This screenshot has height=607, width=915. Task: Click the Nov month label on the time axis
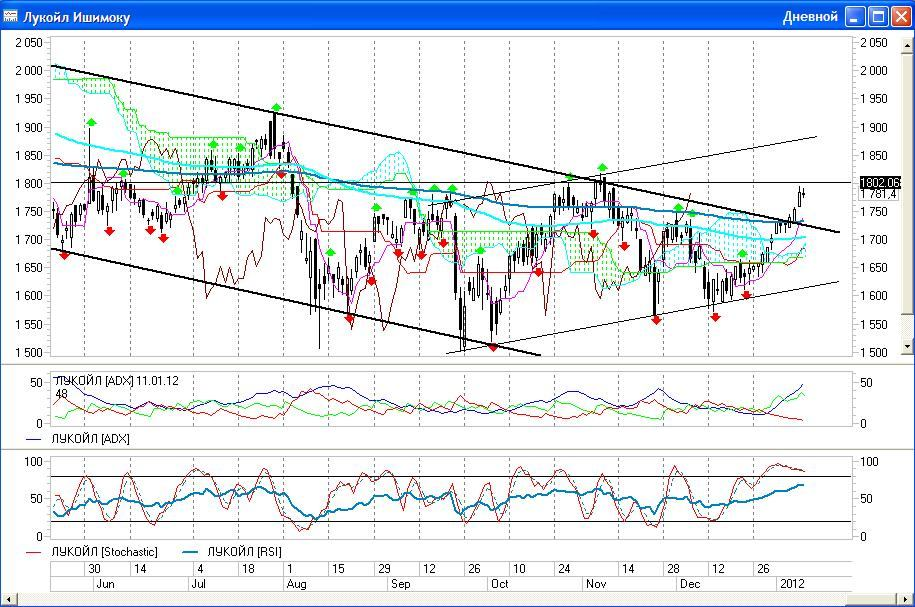(x=596, y=584)
